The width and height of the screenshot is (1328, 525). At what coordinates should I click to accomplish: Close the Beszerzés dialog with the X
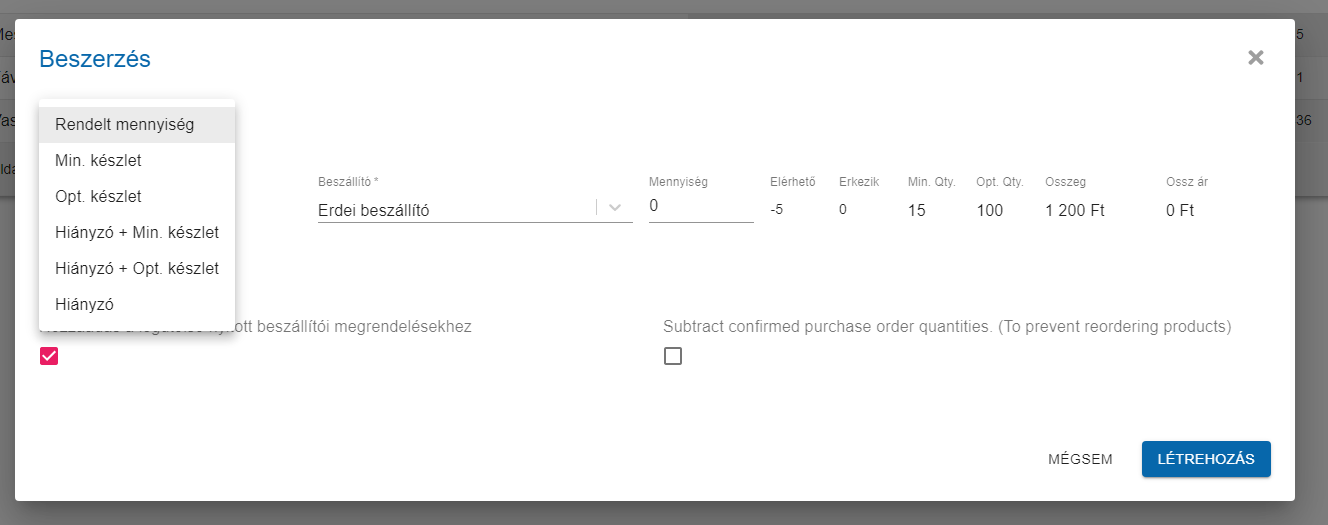tap(1256, 58)
